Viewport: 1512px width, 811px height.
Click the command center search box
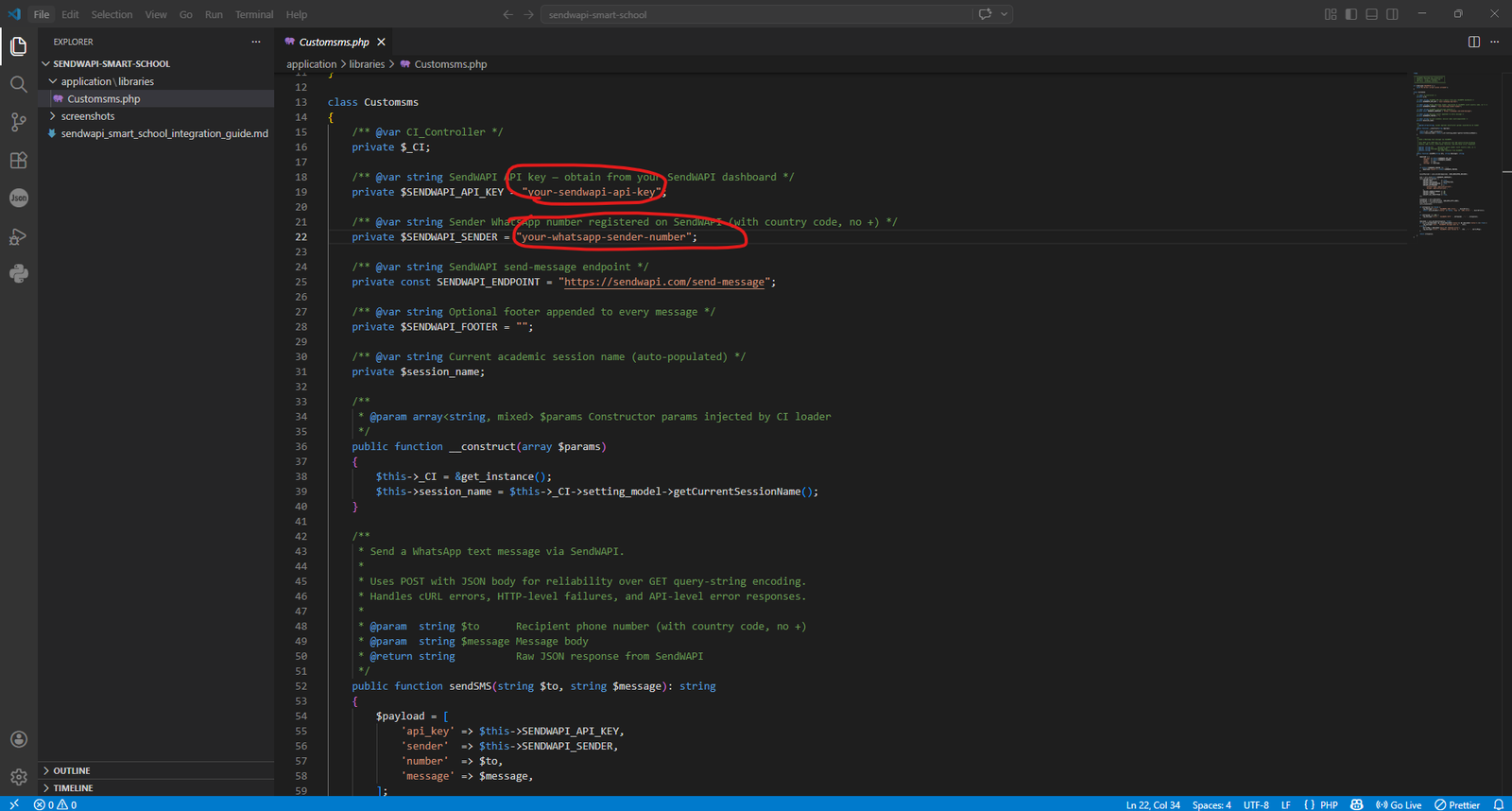pos(756,14)
